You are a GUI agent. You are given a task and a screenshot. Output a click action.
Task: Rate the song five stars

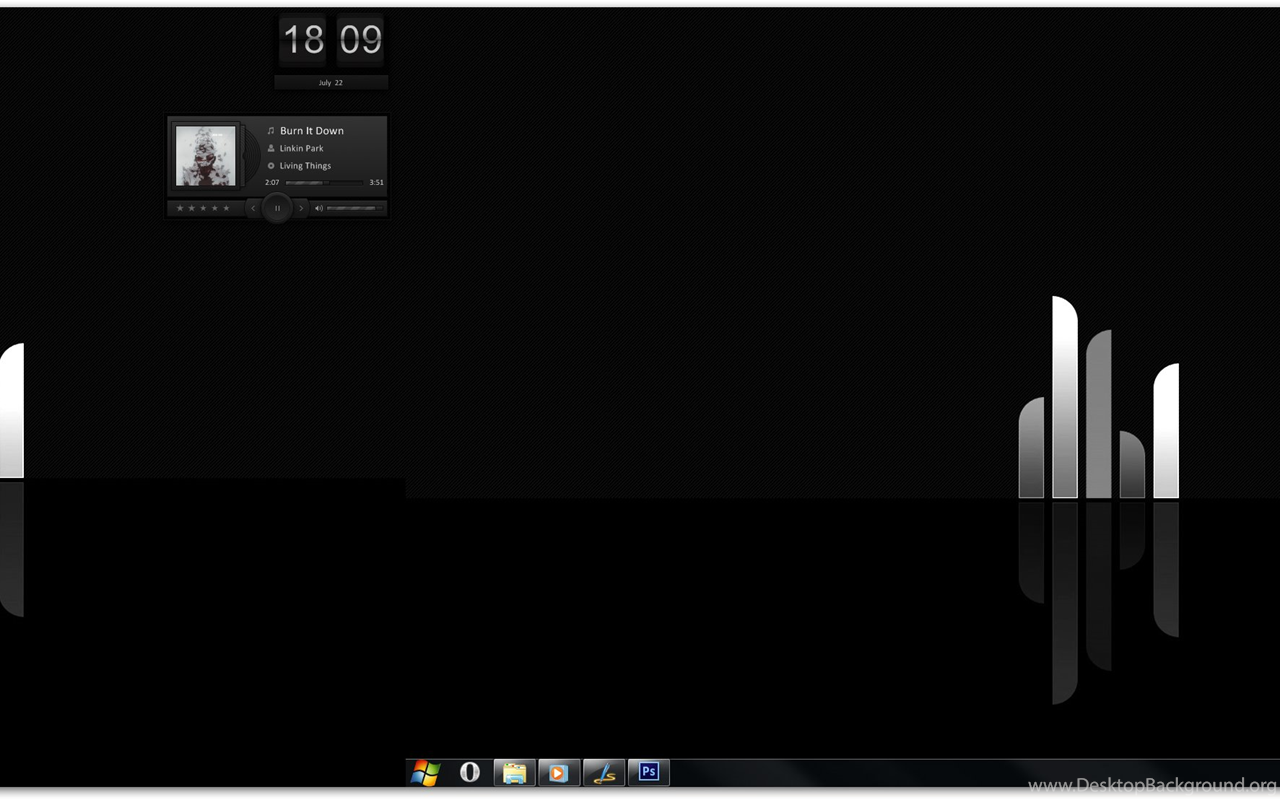click(x=226, y=208)
